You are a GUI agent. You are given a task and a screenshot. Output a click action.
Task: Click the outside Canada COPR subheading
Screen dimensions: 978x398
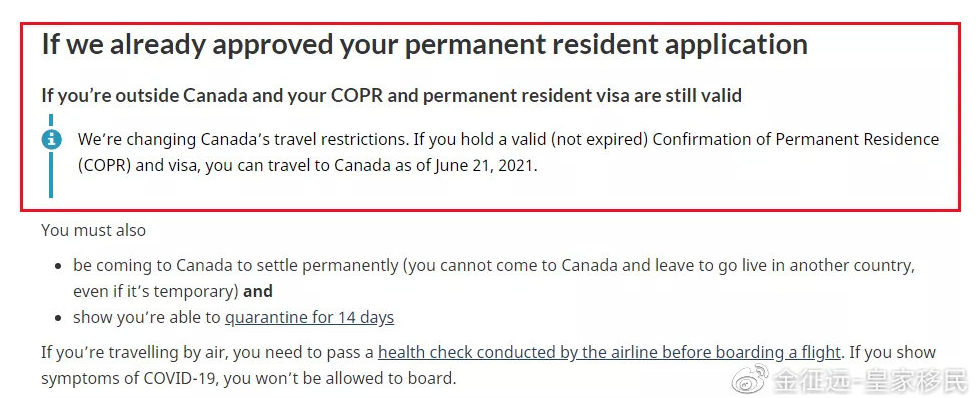click(x=392, y=95)
